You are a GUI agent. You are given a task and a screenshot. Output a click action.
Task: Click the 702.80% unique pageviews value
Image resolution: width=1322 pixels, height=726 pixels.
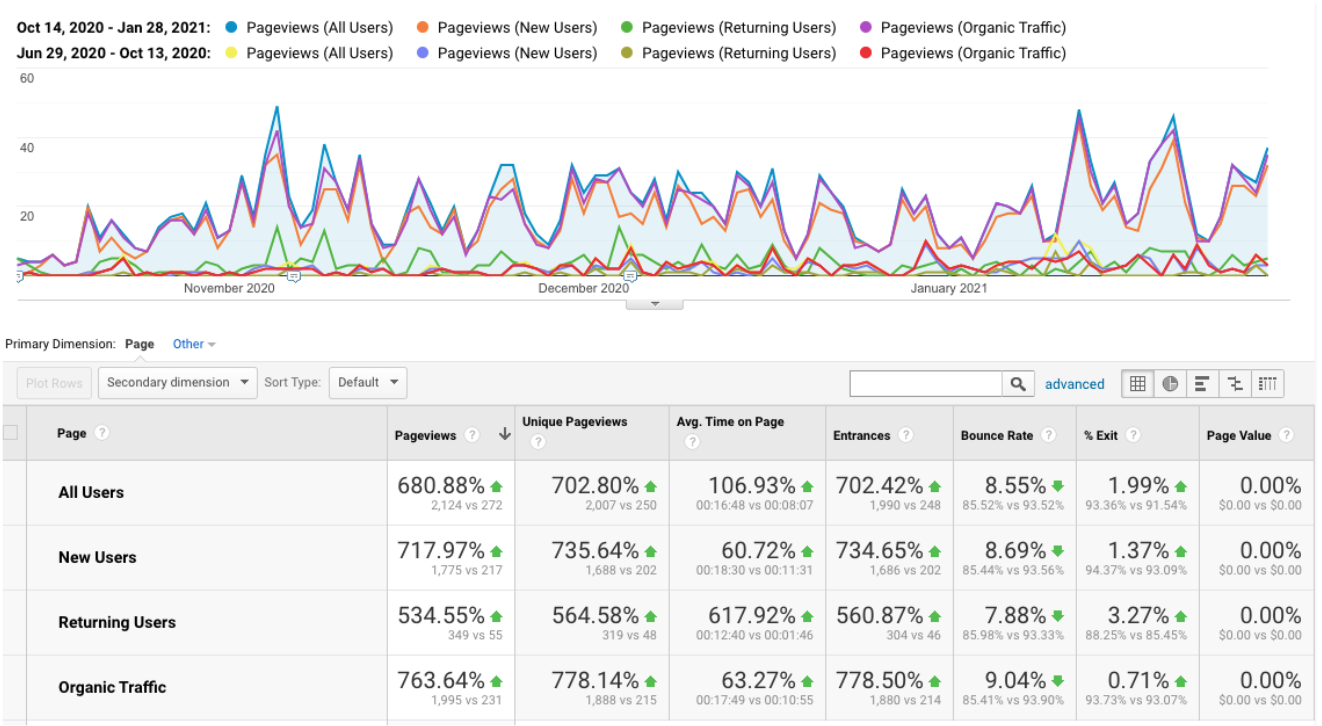click(596, 486)
